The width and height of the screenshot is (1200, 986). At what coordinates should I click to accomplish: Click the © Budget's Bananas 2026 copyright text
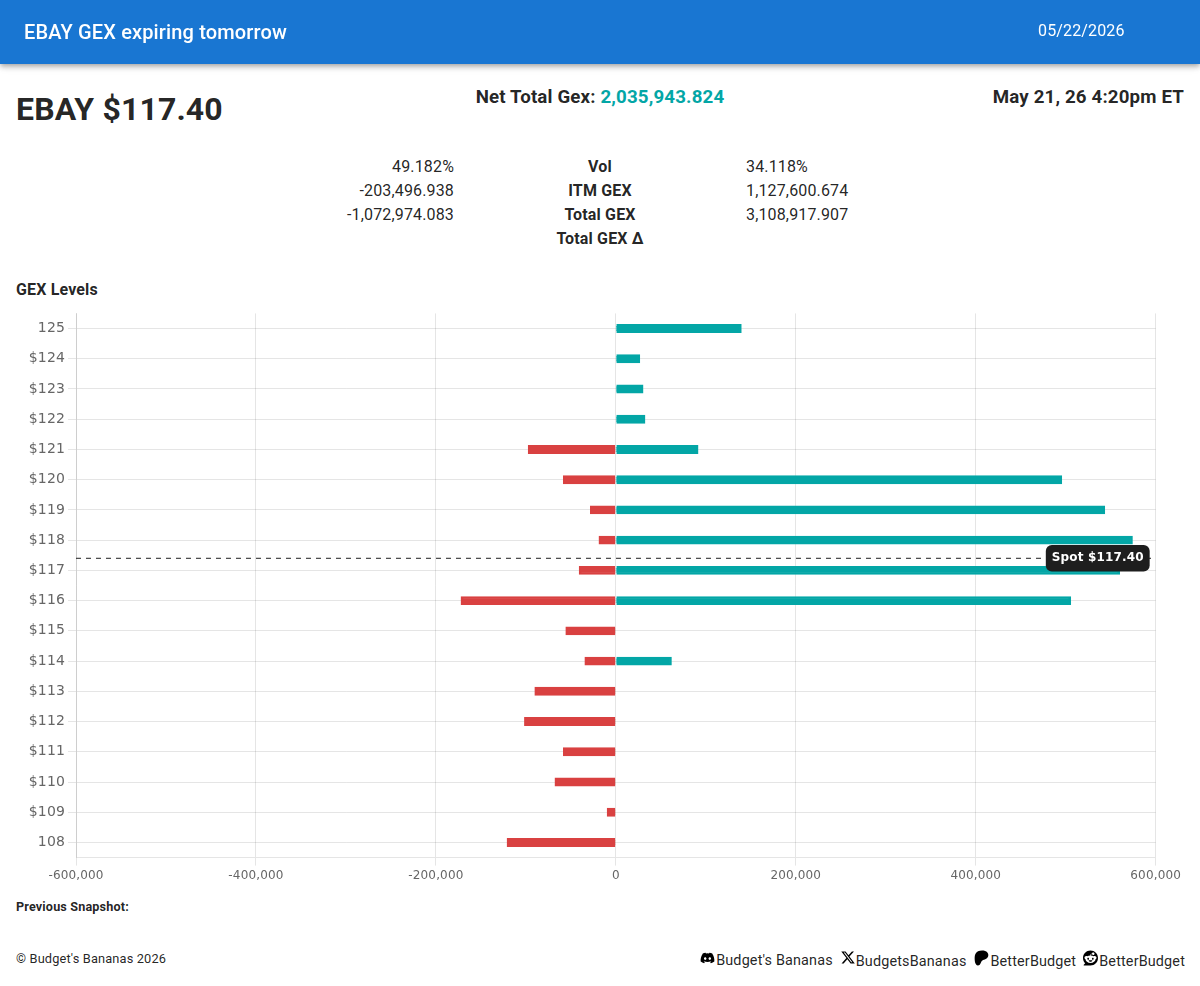coord(91,959)
